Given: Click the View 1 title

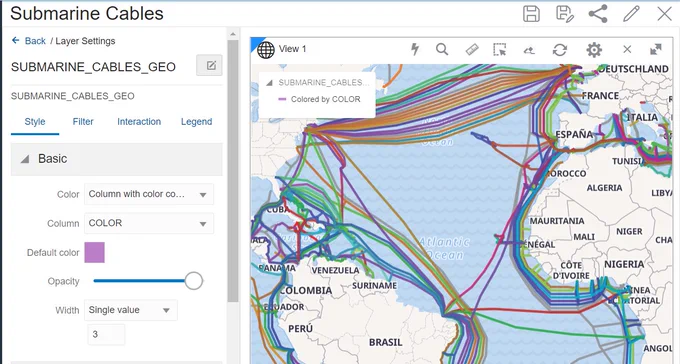Looking at the screenshot, I should point(292,49).
